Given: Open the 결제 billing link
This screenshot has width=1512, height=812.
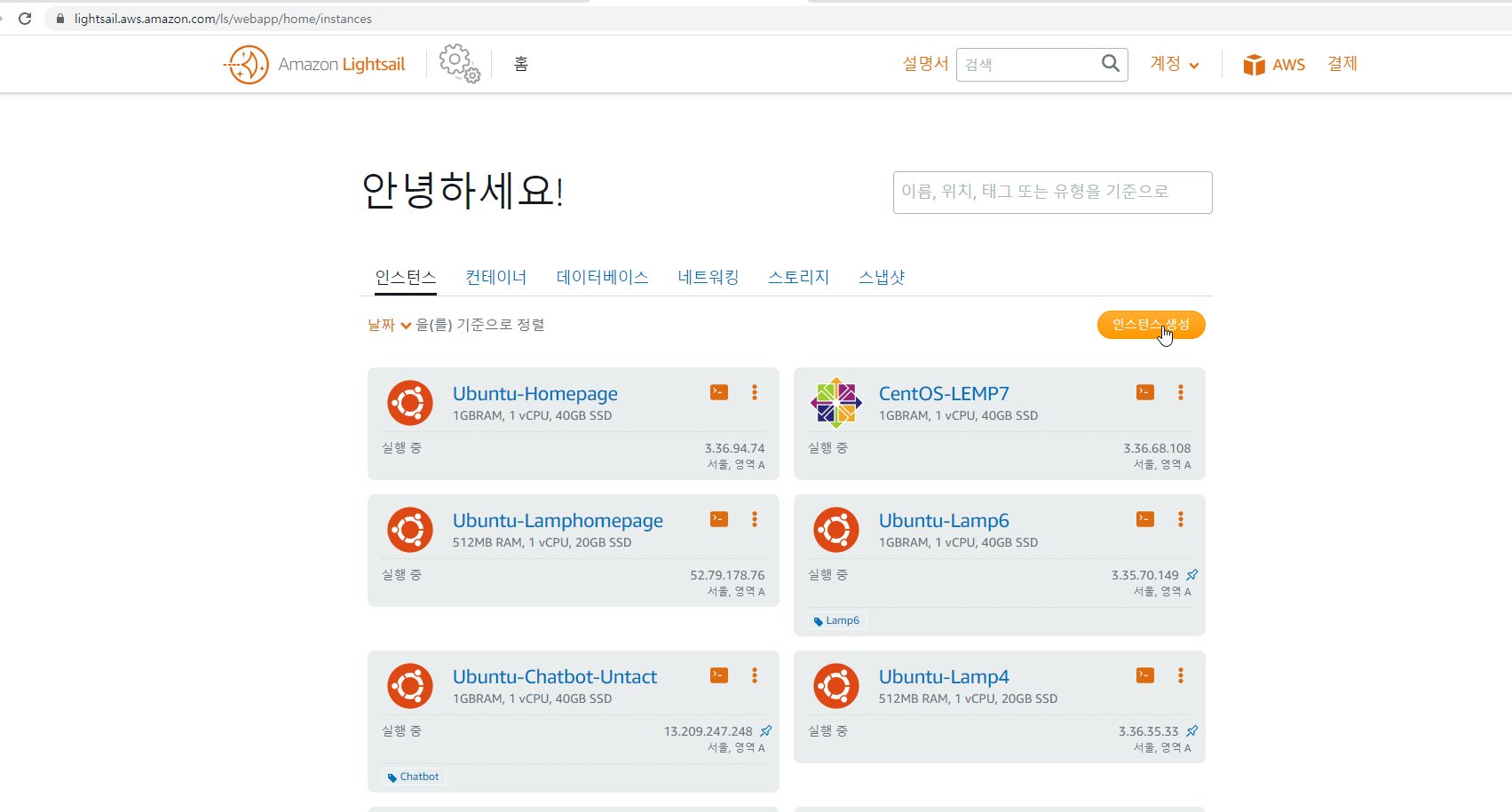Looking at the screenshot, I should click(1342, 64).
